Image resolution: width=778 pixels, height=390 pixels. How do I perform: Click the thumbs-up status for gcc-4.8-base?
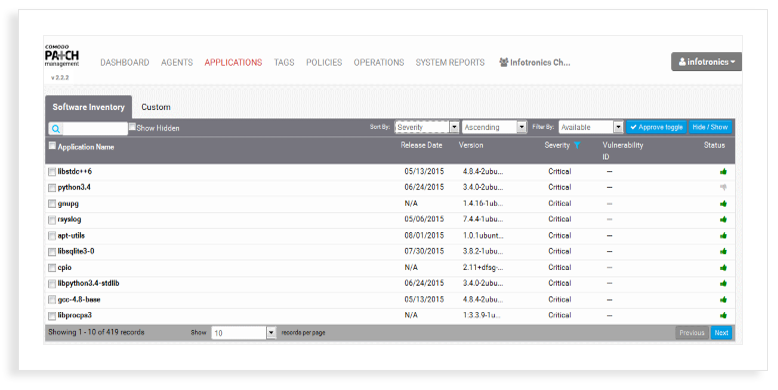point(723,300)
